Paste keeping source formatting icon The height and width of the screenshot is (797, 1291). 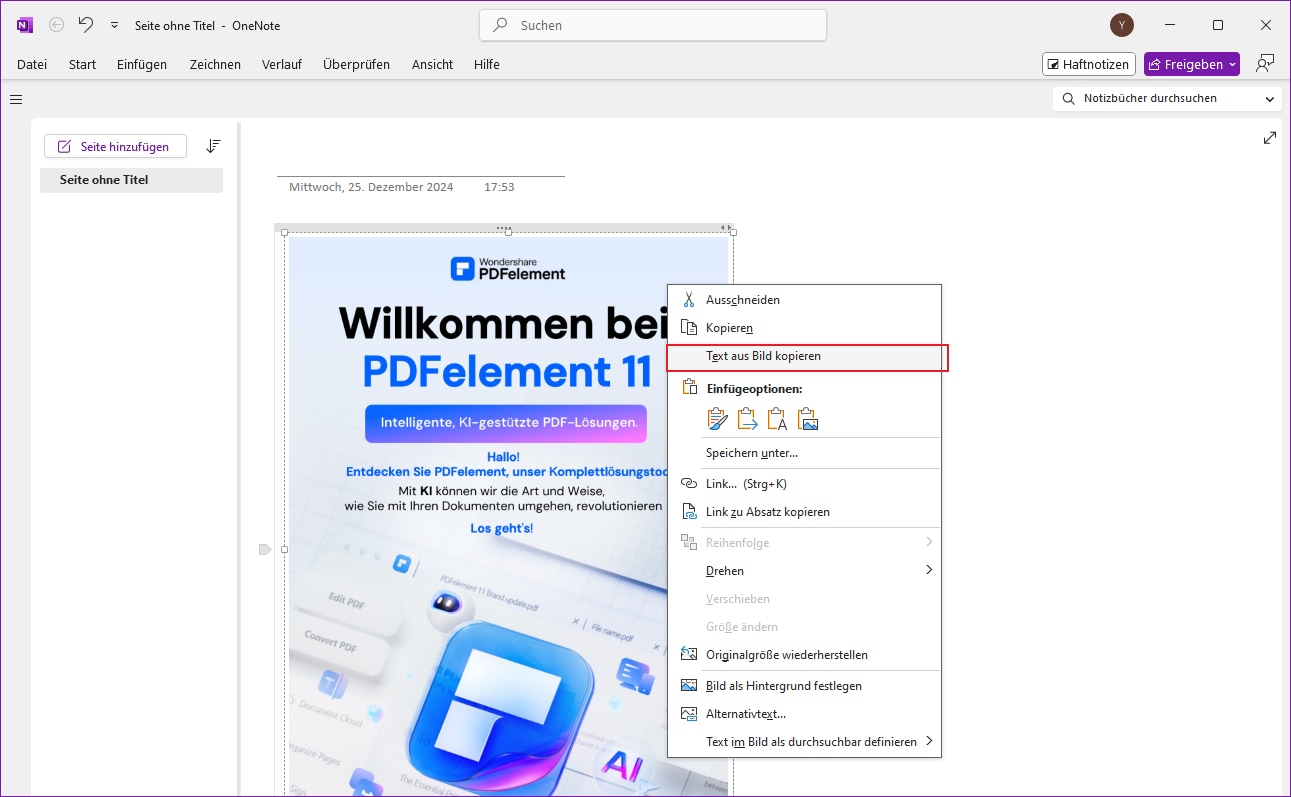(x=717, y=419)
